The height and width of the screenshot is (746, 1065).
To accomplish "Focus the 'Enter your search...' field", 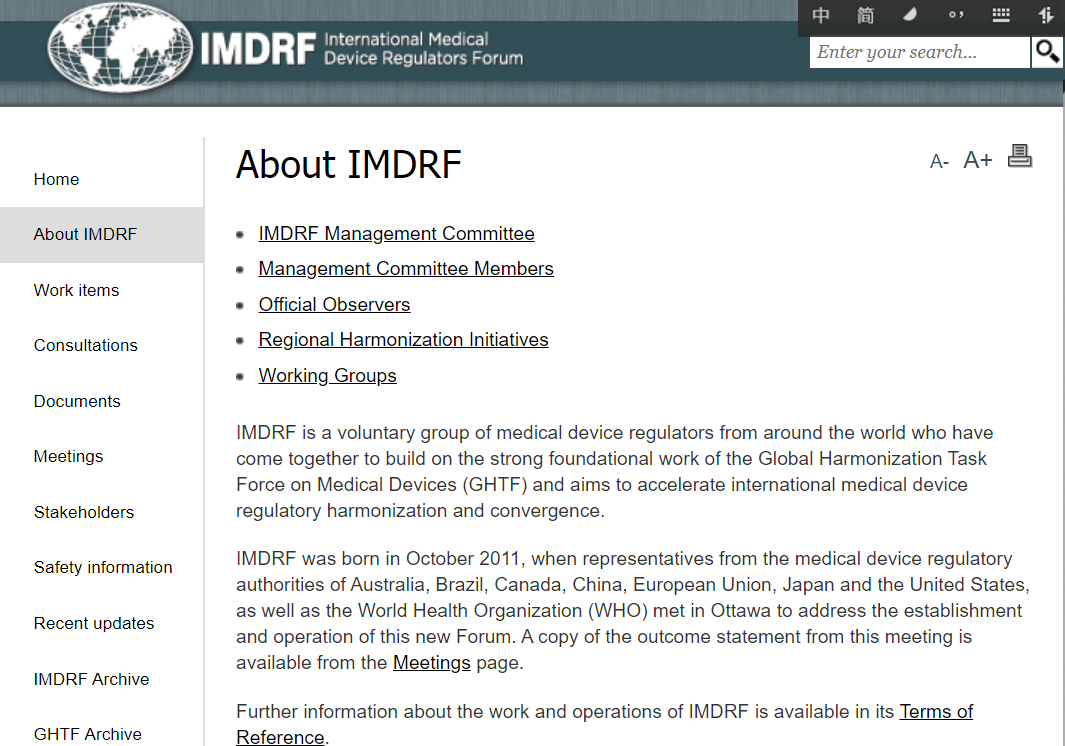I will (920, 52).
